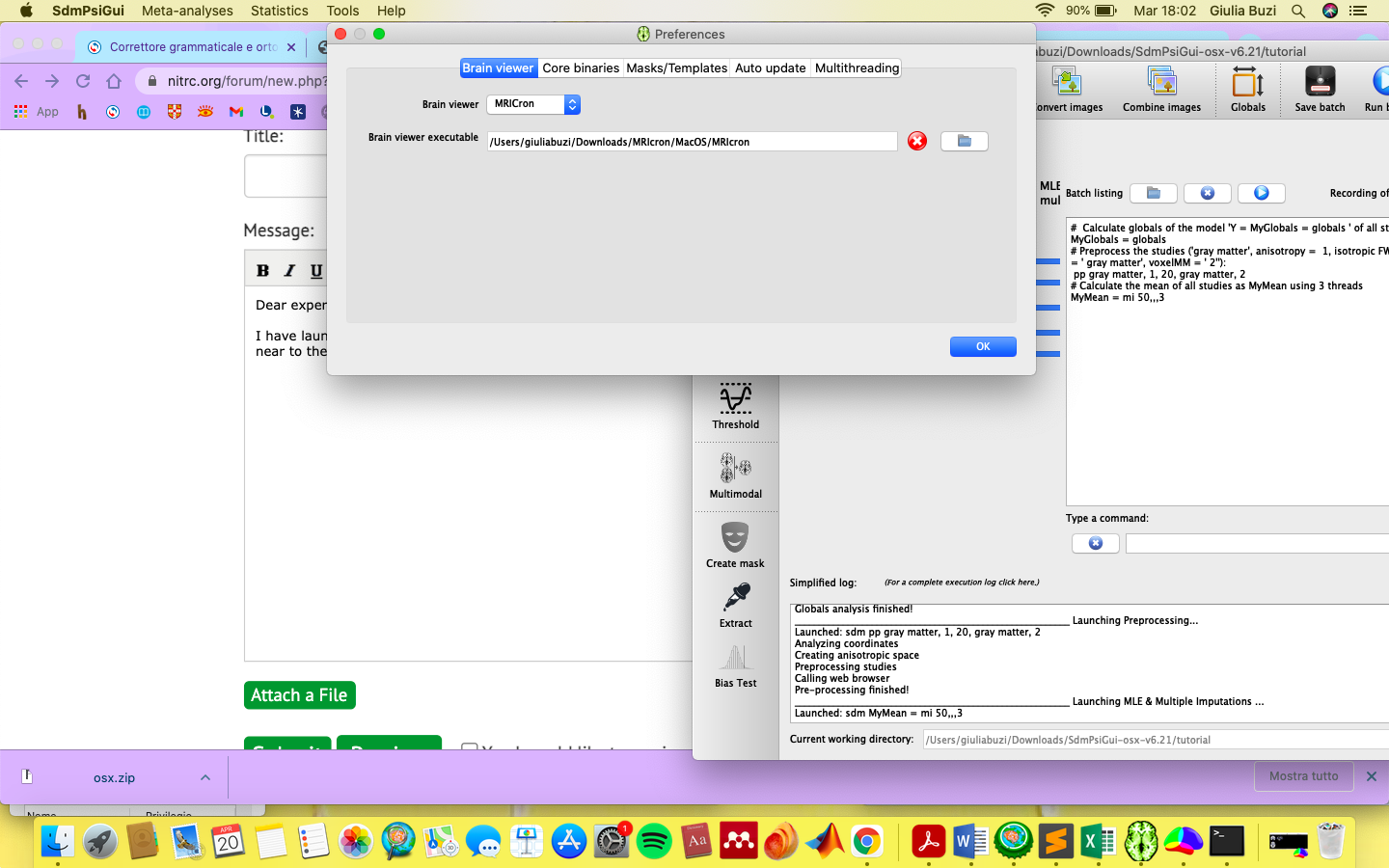The image size is (1389, 868).
Task: Expand the Brain viewer MRICron dropdown
Action: pos(572,104)
